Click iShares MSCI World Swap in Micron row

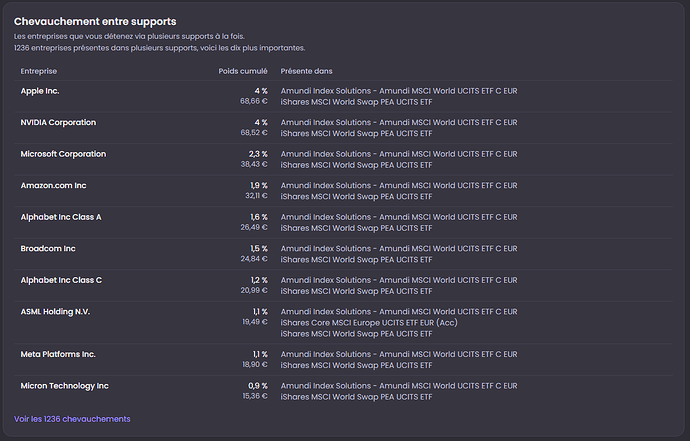[x=356, y=397]
